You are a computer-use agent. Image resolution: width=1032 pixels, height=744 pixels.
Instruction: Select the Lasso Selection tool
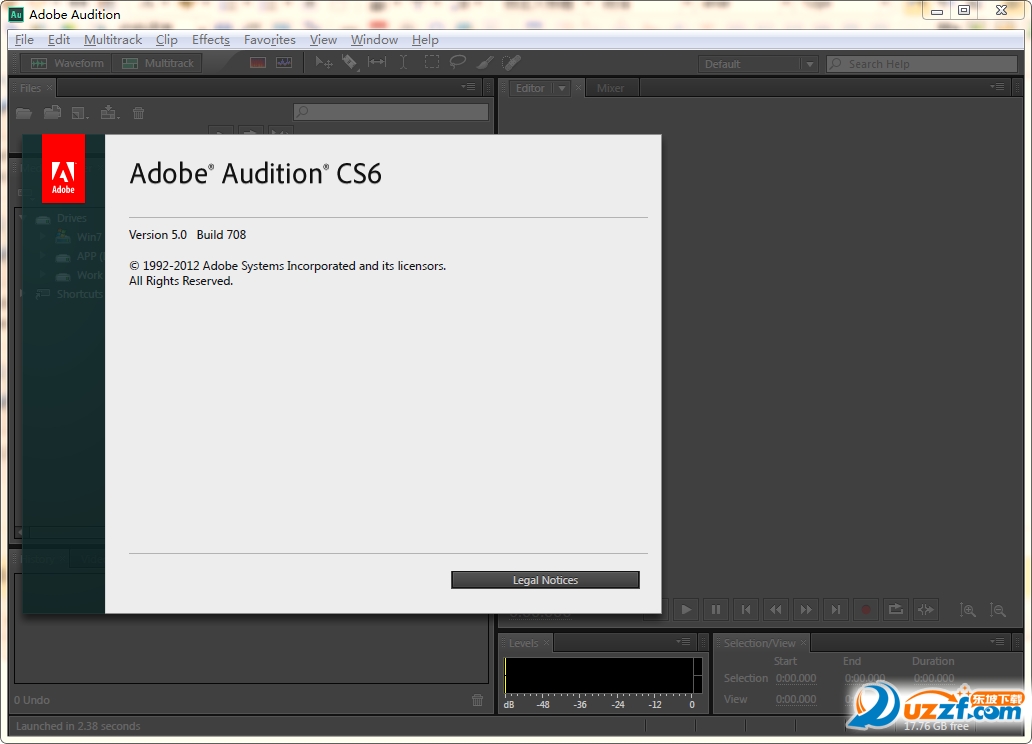point(457,63)
